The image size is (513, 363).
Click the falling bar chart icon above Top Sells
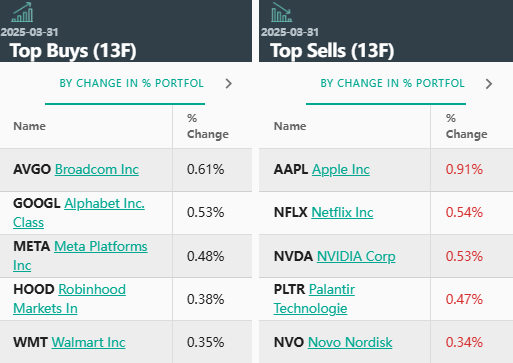coord(282,12)
